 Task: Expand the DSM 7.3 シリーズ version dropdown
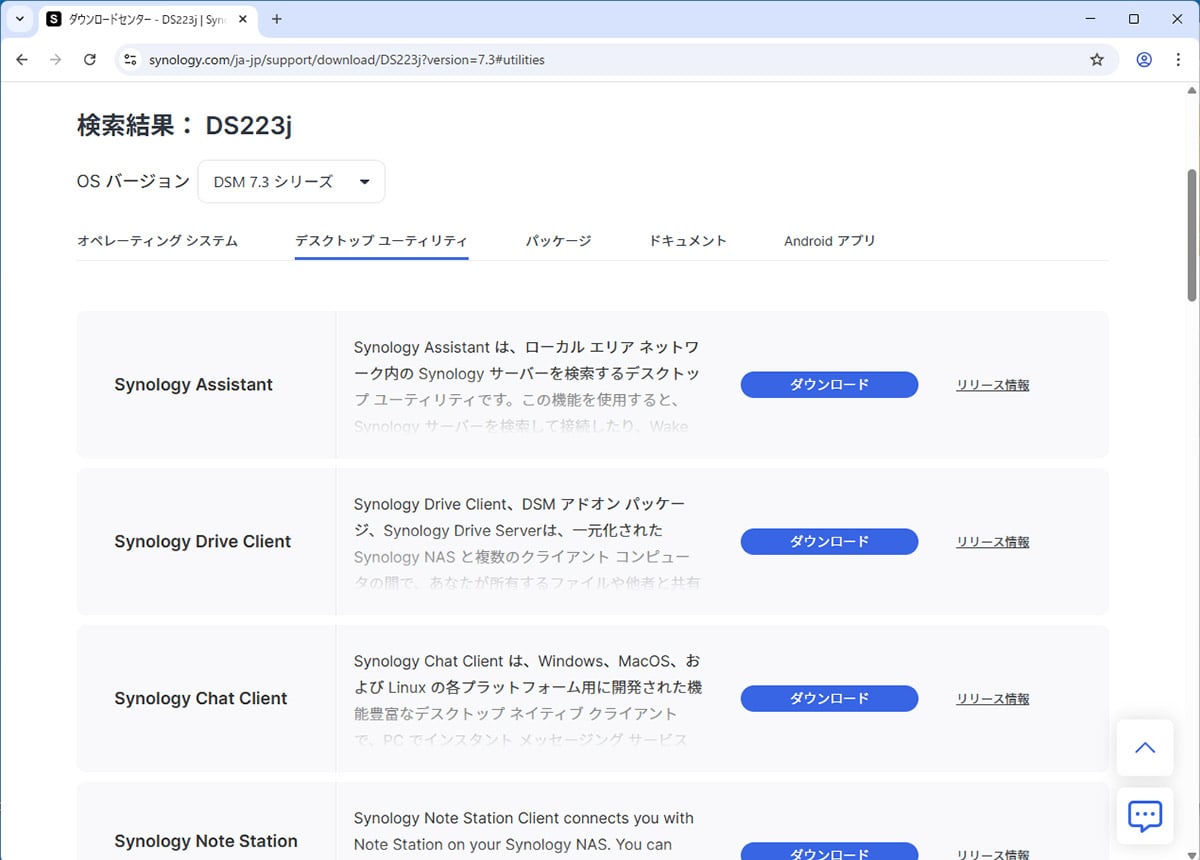pos(291,182)
